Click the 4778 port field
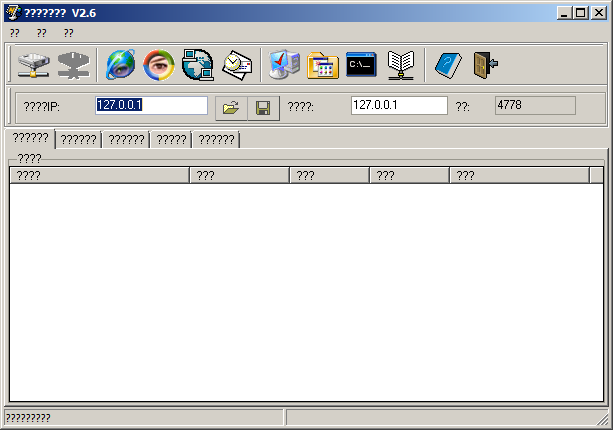The image size is (613, 430). click(x=535, y=105)
